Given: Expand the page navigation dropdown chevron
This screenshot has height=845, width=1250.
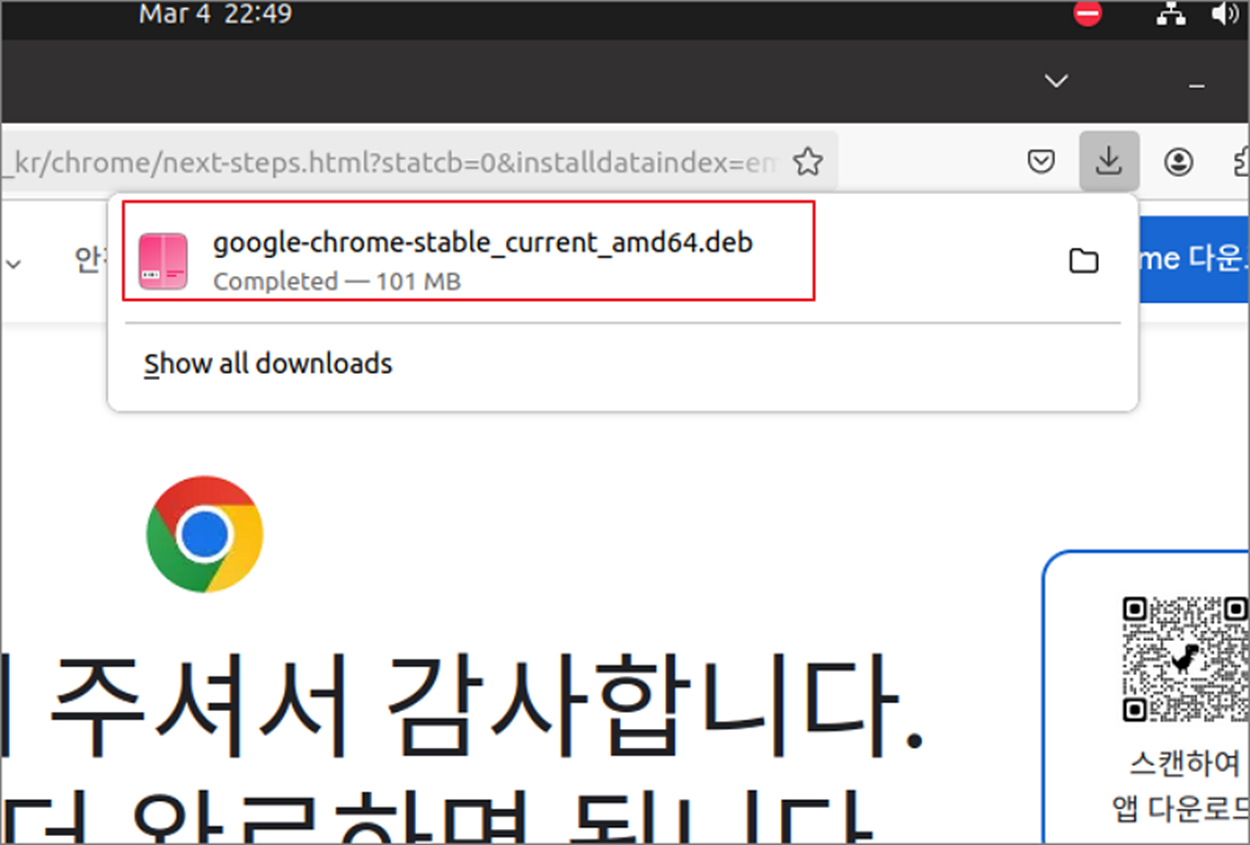Looking at the screenshot, I should tap(13, 264).
